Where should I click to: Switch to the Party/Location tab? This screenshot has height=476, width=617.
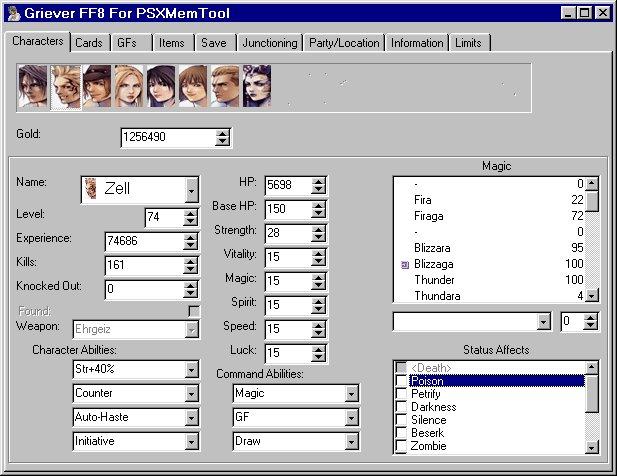click(344, 42)
